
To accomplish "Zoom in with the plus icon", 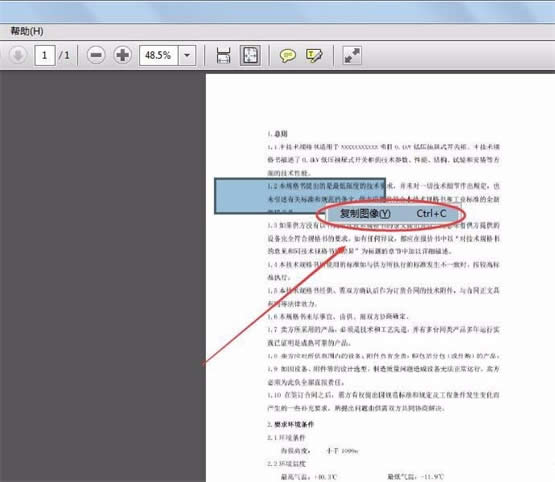I will point(122,55).
